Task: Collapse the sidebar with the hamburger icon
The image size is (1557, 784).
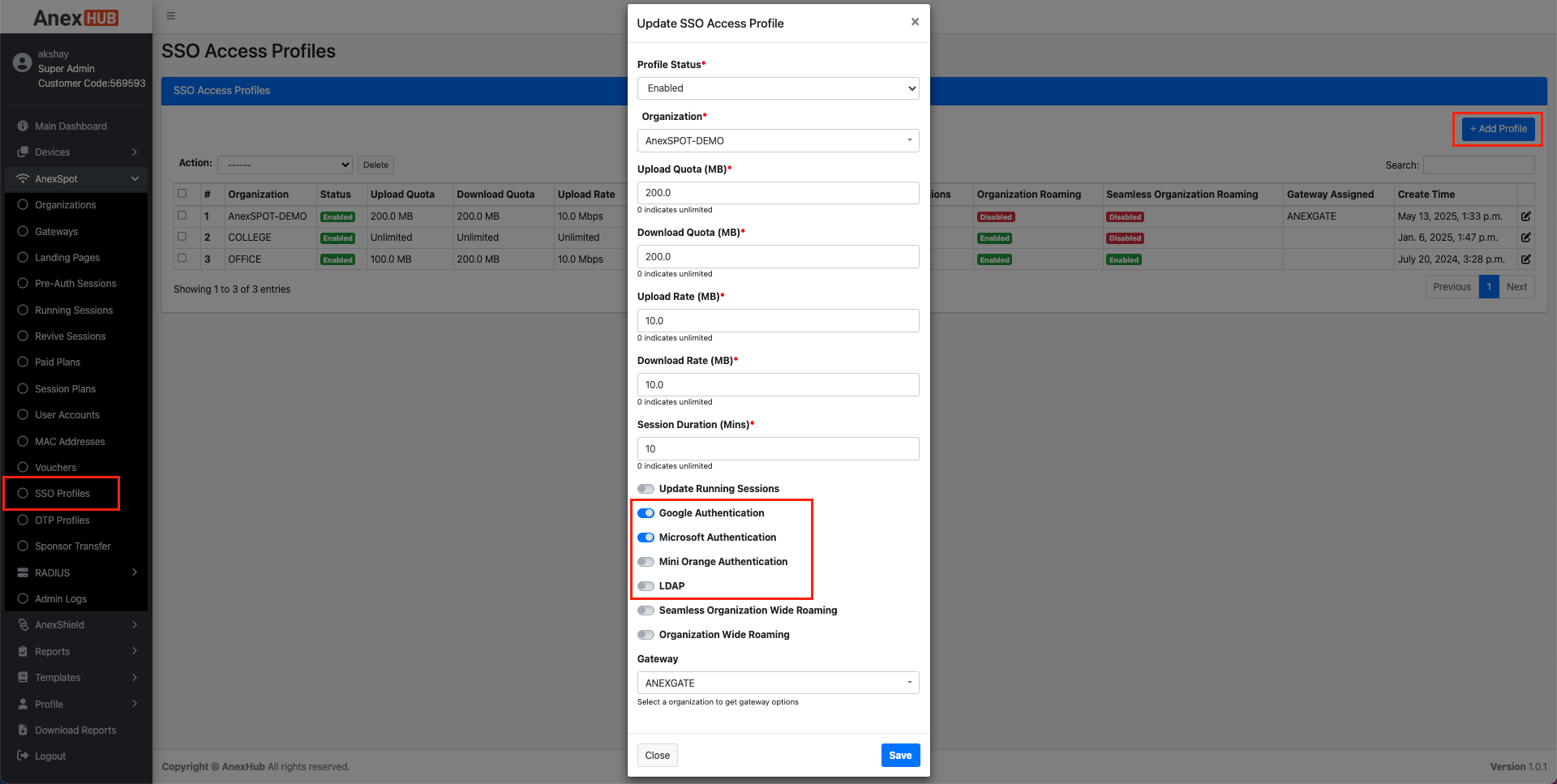Action: (x=170, y=15)
